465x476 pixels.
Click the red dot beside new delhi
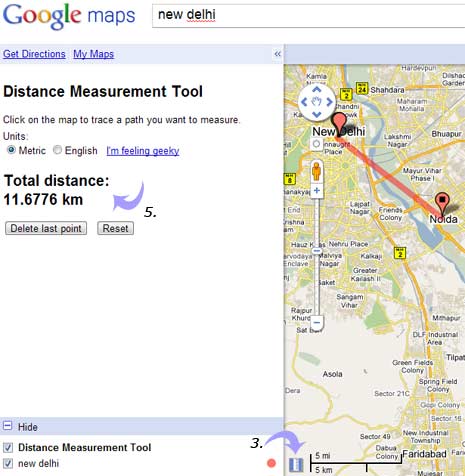[x=271, y=463]
